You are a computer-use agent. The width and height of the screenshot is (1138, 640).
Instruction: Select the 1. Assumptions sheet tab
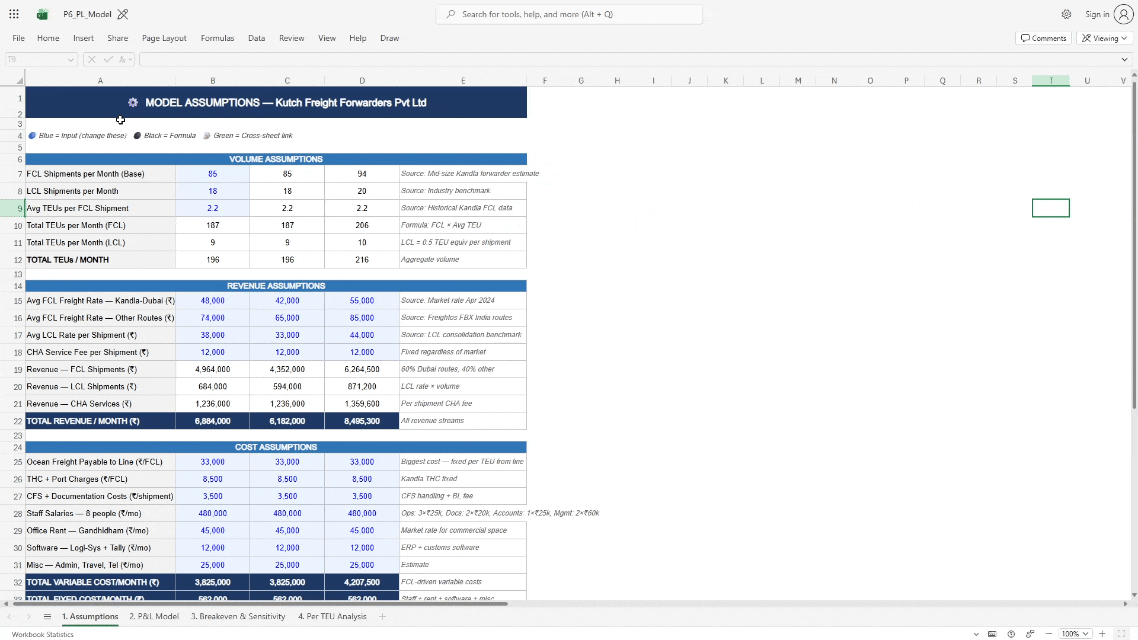(90, 617)
